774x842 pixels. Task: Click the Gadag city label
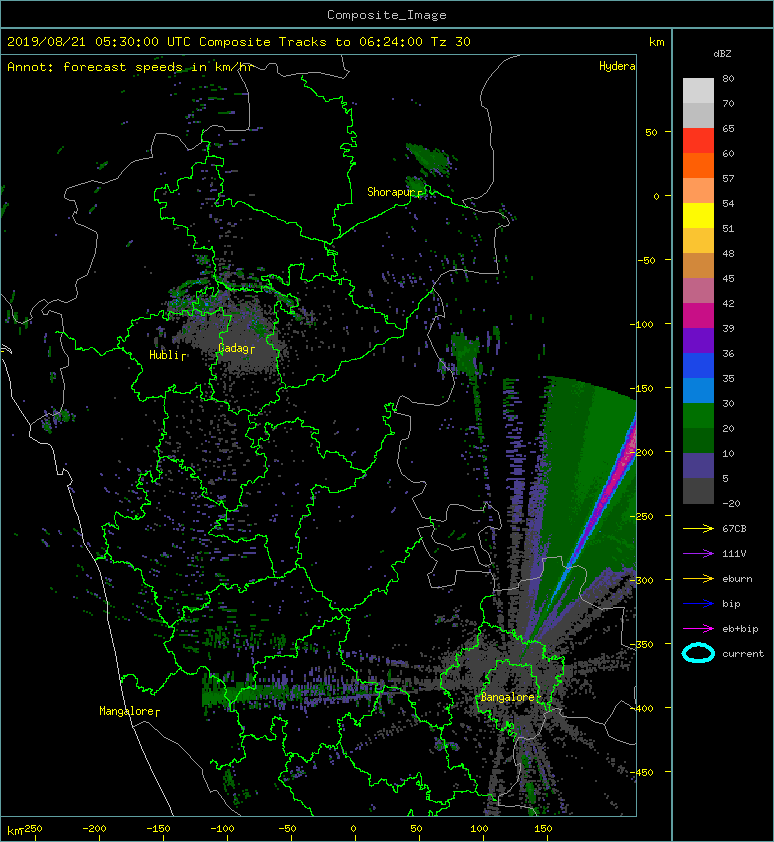[233, 349]
